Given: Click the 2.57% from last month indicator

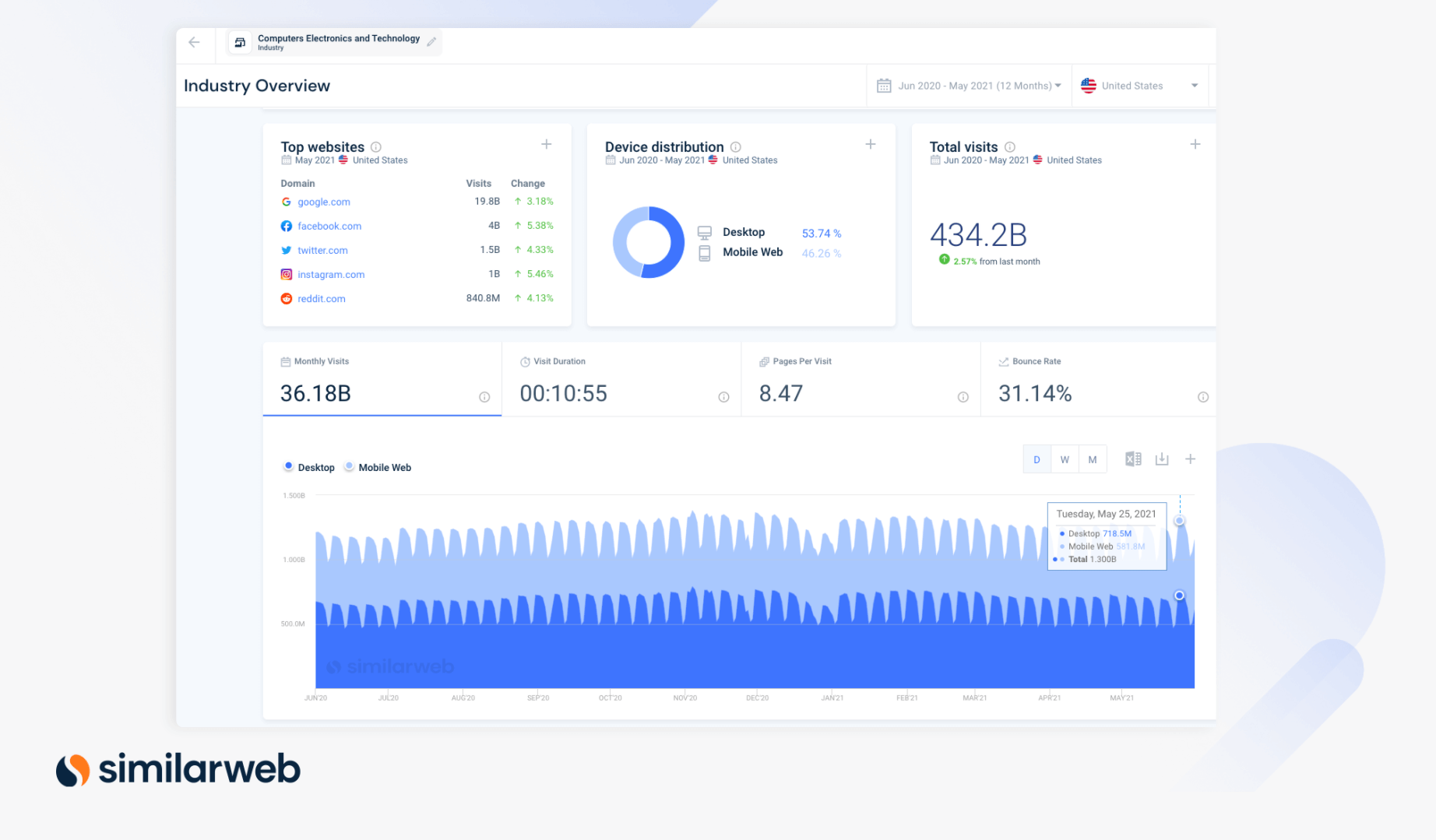Looking at the screenshot, I should [990, 261].
